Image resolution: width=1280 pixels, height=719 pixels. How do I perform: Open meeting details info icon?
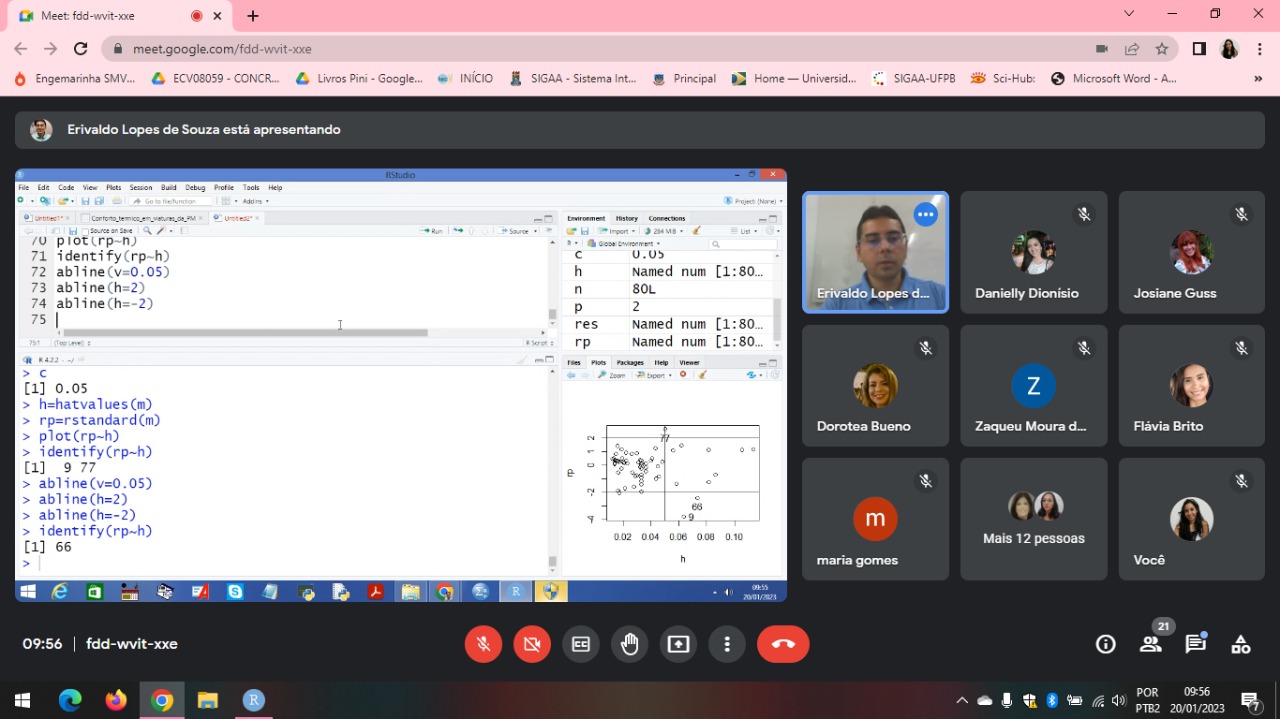[x=1105, y=644]
